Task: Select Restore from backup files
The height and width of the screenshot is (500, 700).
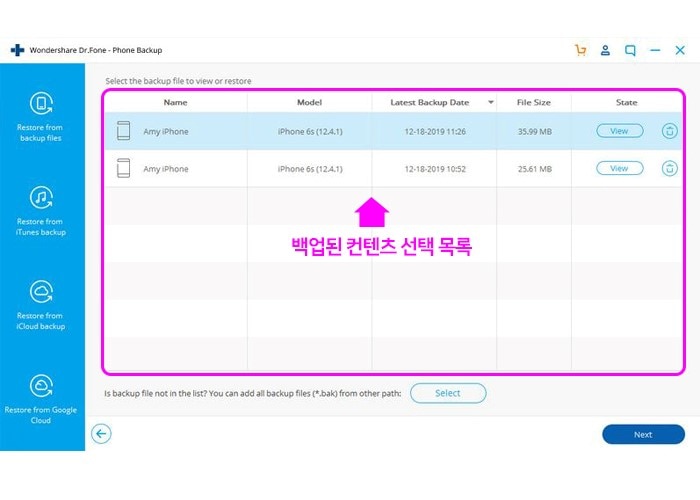Action: point(41,117)
